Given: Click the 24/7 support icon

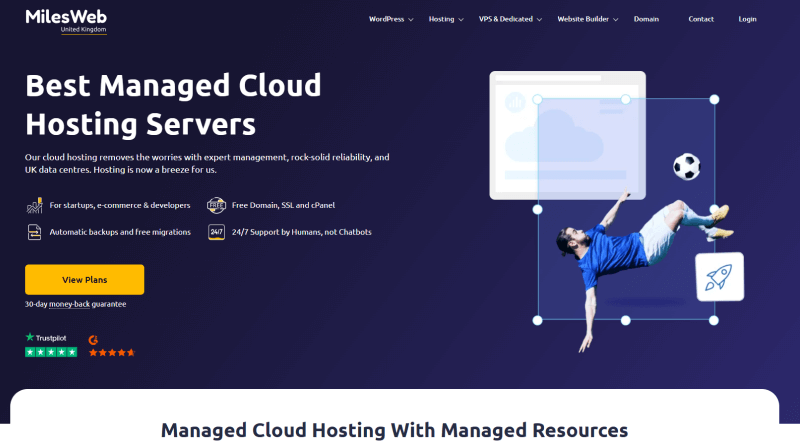Looking at the screenshot, I should coord(215,232).
